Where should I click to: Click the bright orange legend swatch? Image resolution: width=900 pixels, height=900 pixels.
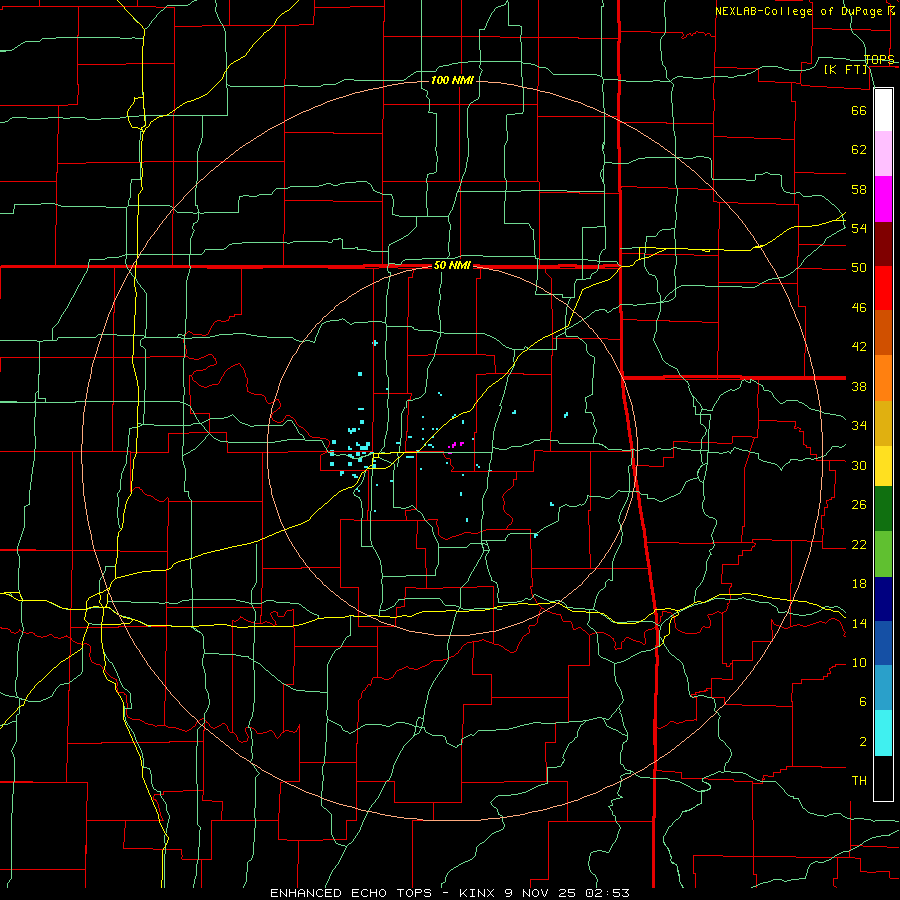[883, 378]
